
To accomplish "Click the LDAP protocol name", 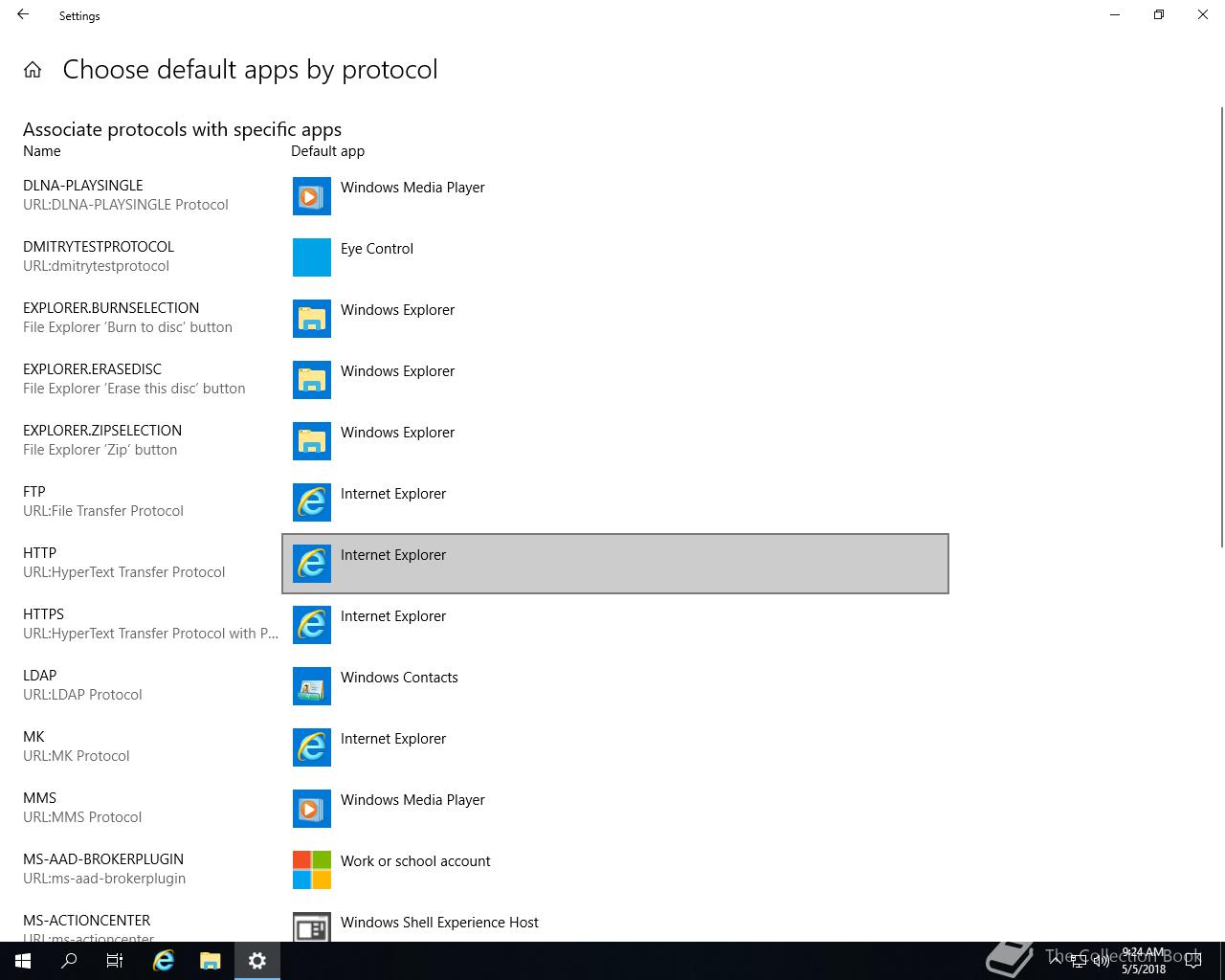I will (x=40, y=676).
